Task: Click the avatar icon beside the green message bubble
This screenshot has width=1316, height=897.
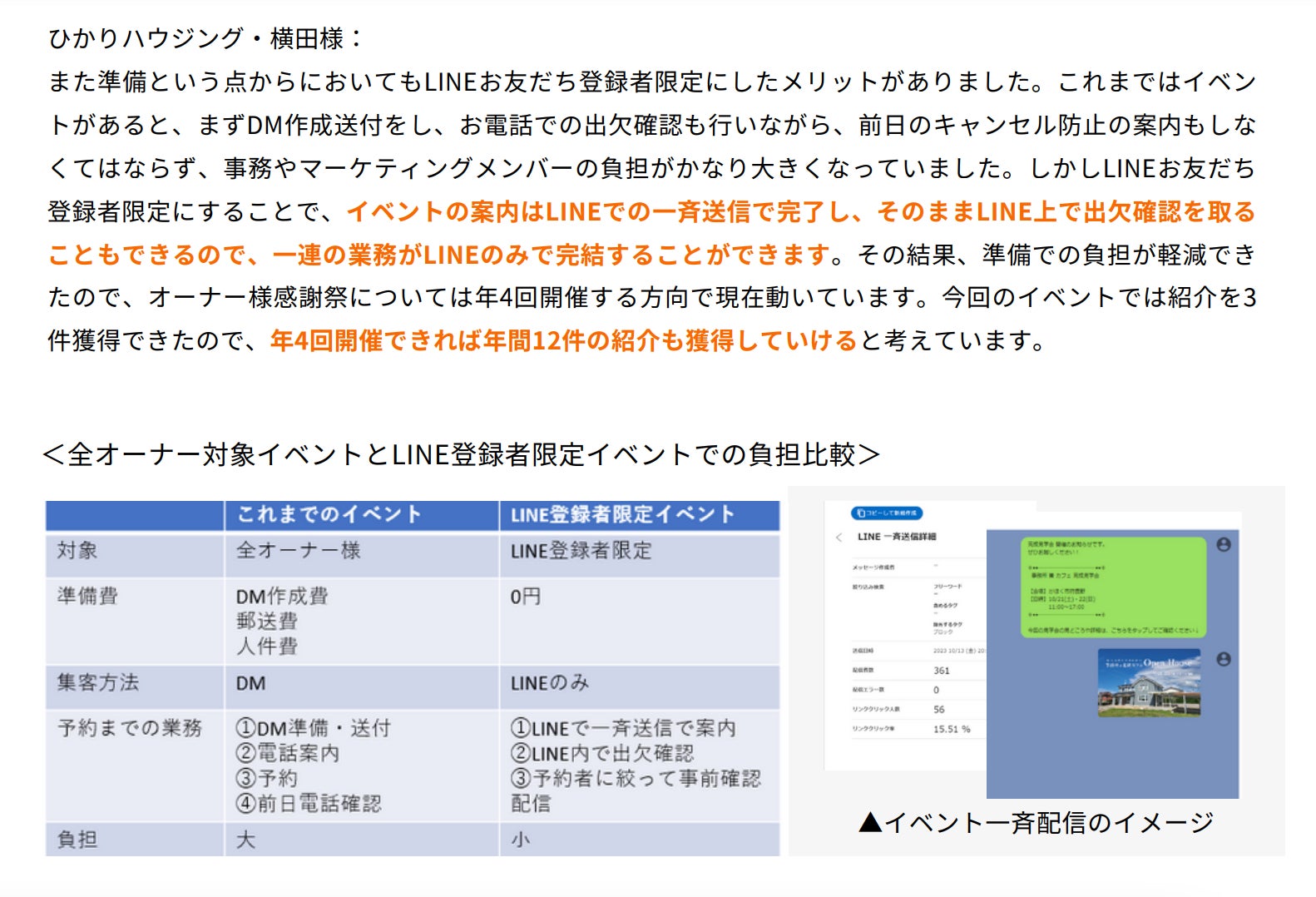Action: click(1224, 544)
